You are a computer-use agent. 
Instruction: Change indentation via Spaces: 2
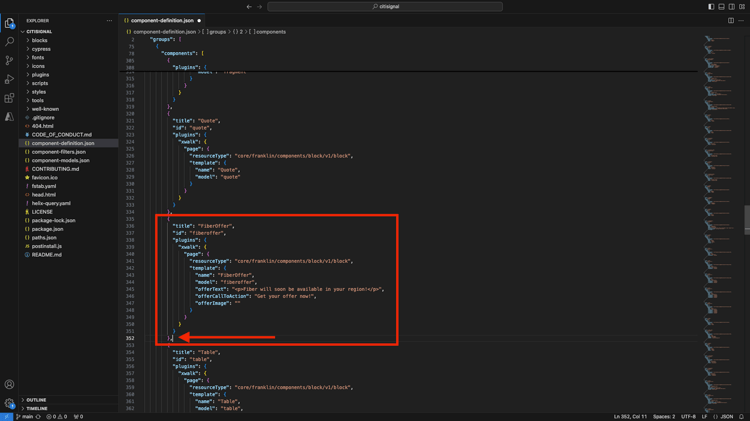click(664, 417)
